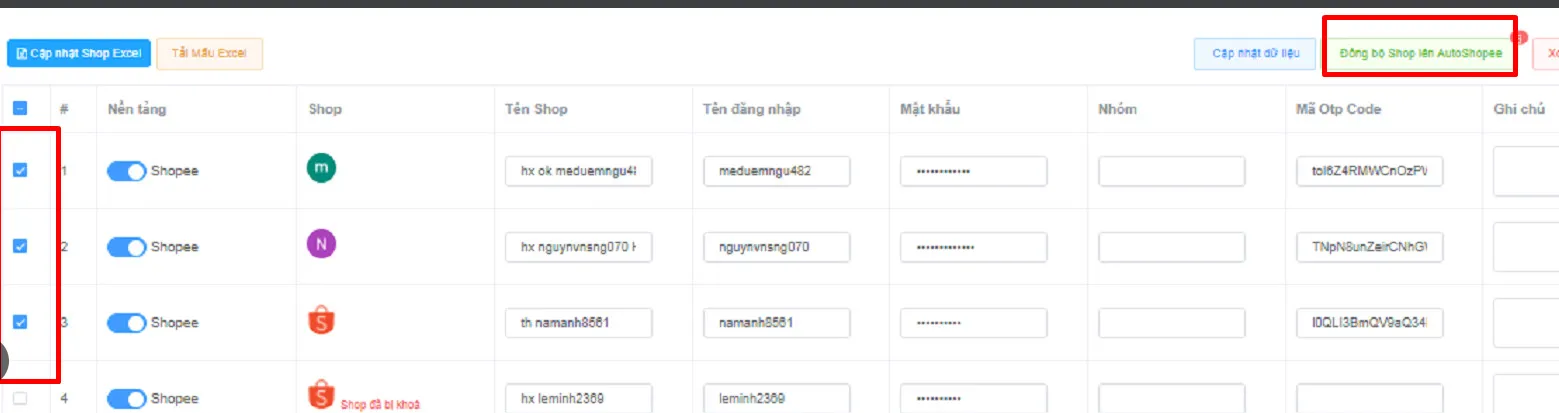Click Ghi chú field in namanh8561 row

pos(1526,323)
